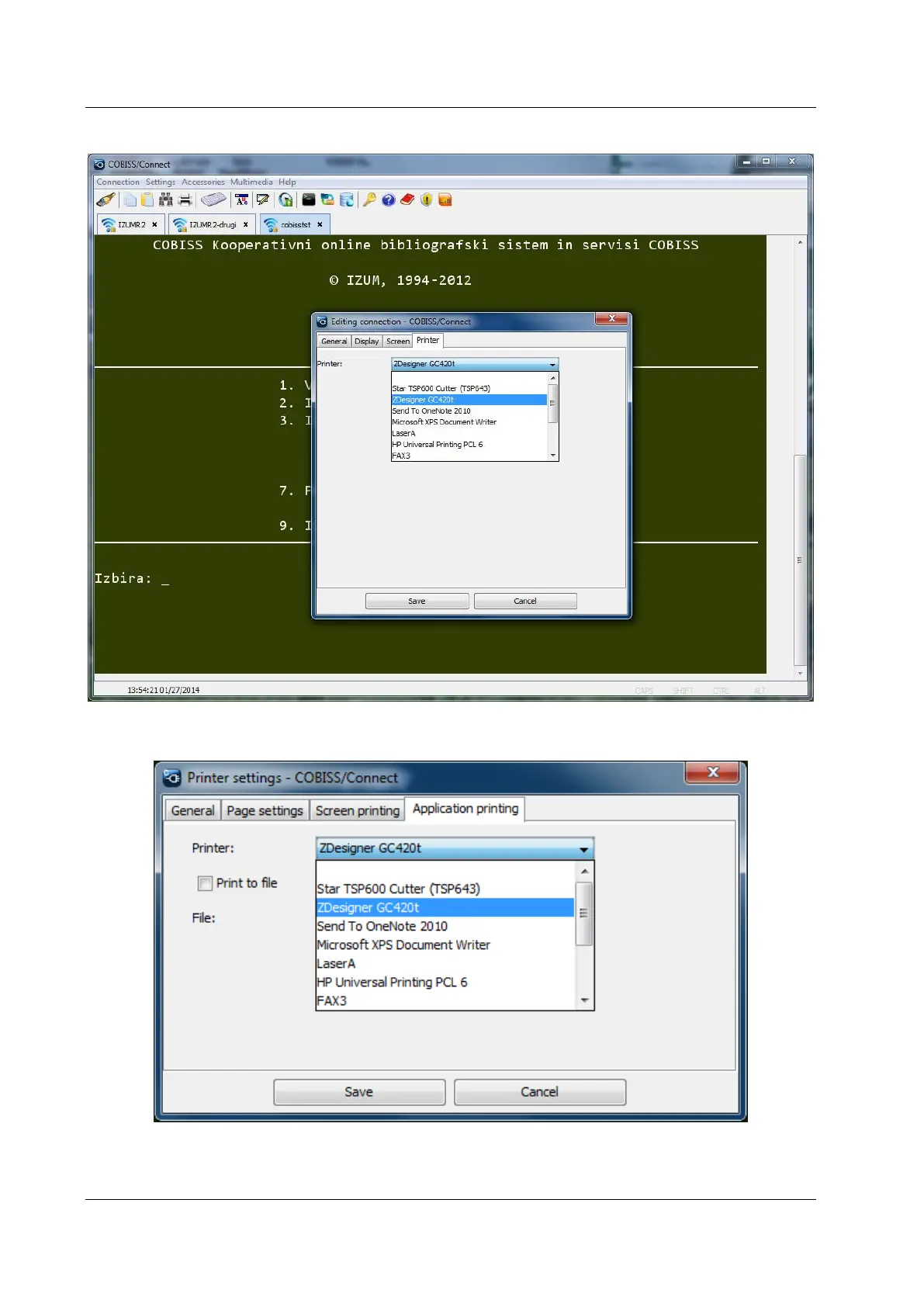Expand Printer combo box in Editing connection dialog
Screen dimensions: 924x1307
click(475, 364)
